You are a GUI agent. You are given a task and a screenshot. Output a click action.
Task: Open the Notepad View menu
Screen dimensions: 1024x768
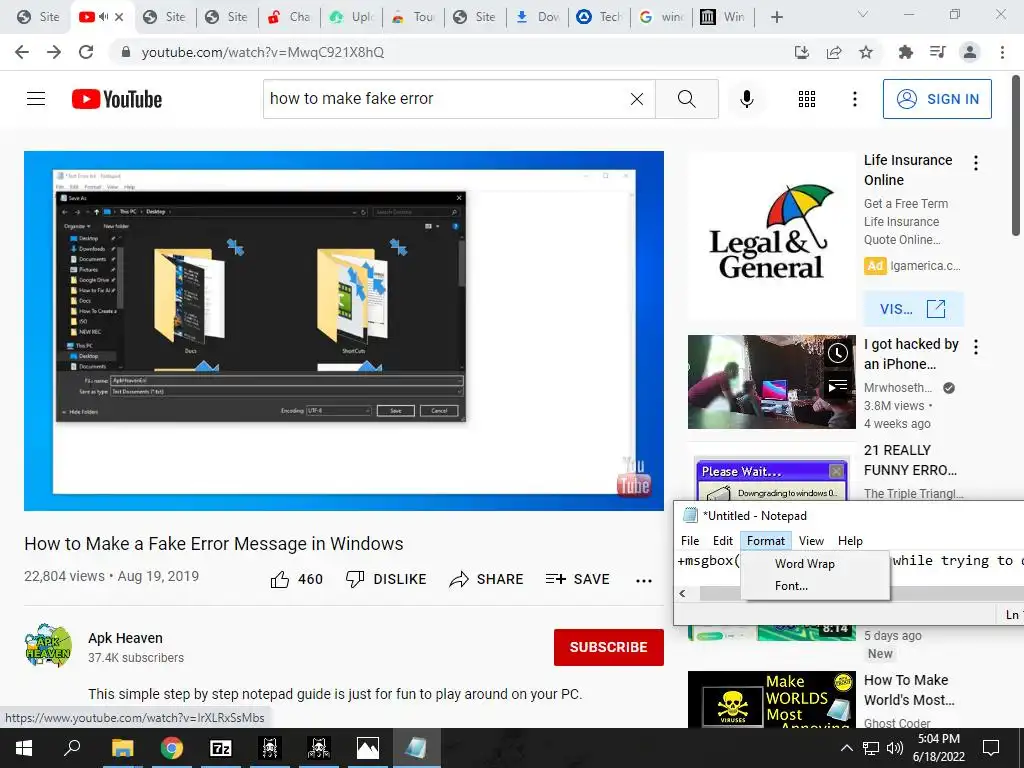[811, 541]
